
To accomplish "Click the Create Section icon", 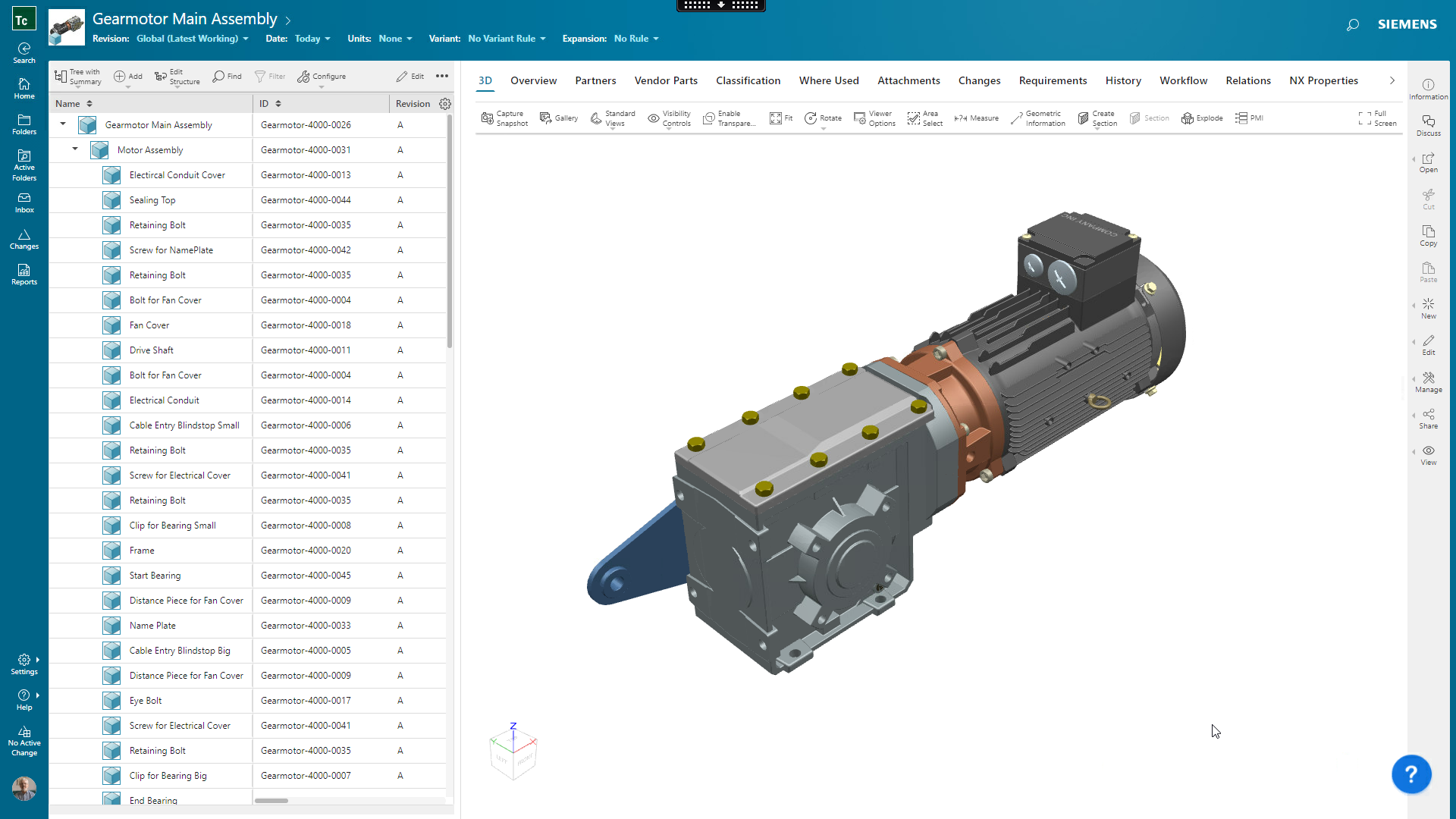I will click(x=1084, y=118).
